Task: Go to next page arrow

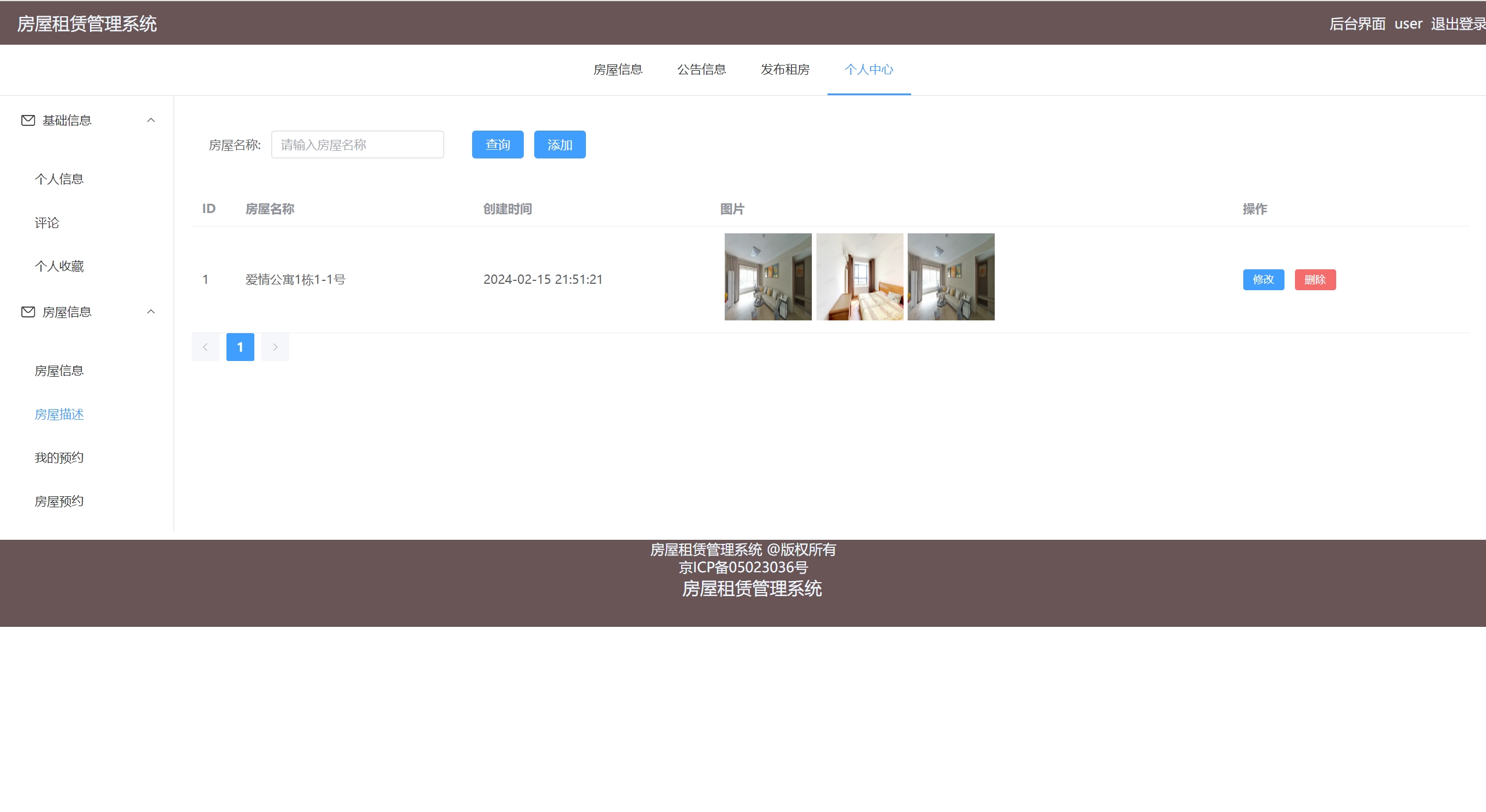Action: pyautogui.click(x=275, y=347)
